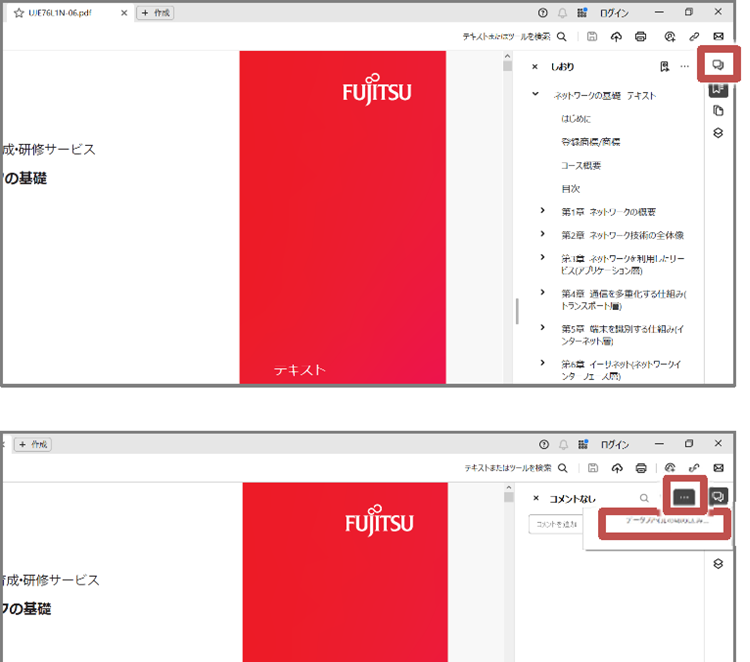
Task: Select 第4章 通信を多重化する仕組み bookmark text
Action: [x=624, y=300]
